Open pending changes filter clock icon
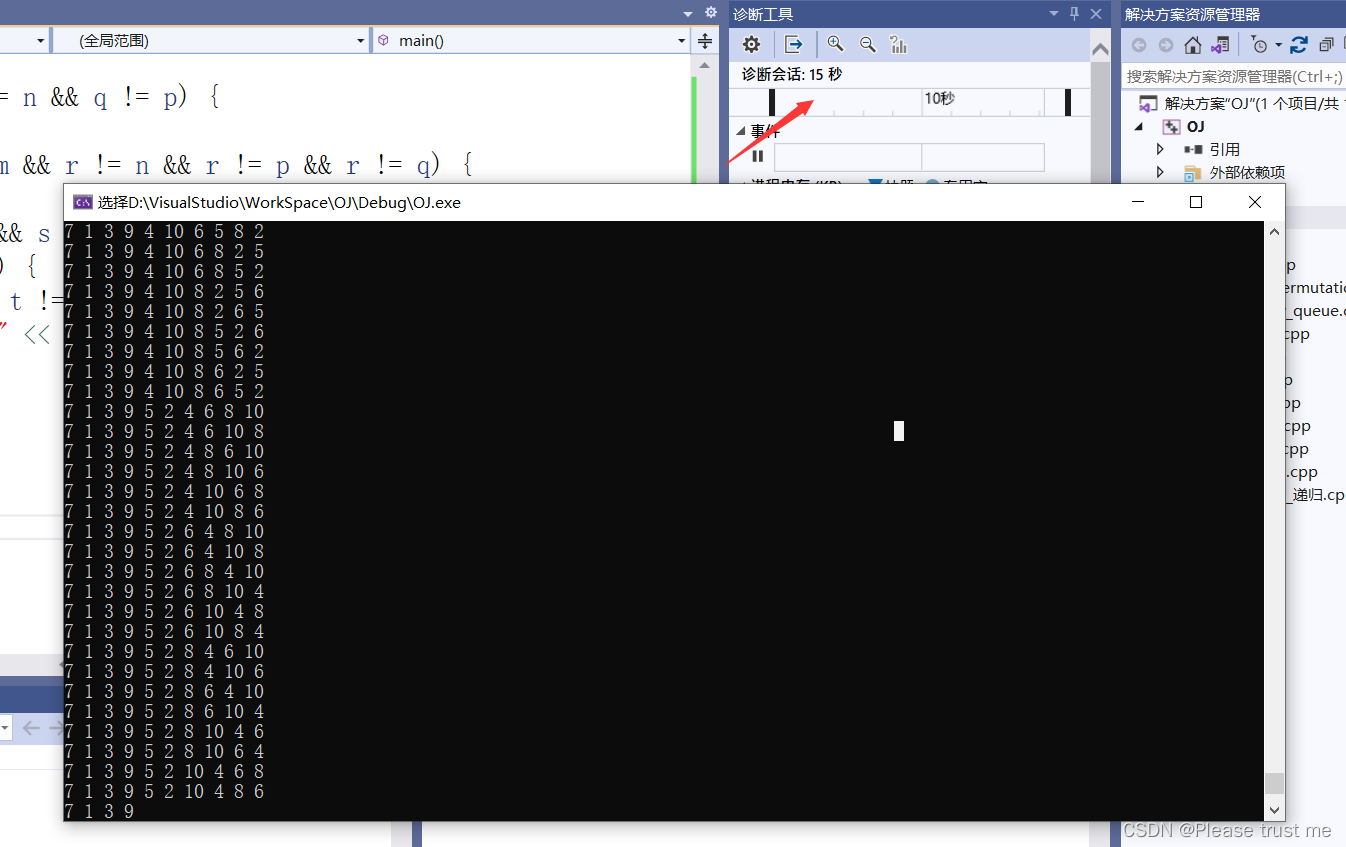Image resolution: width=1346 pixels, height=847 pixels. click(x=1258, y=45)
